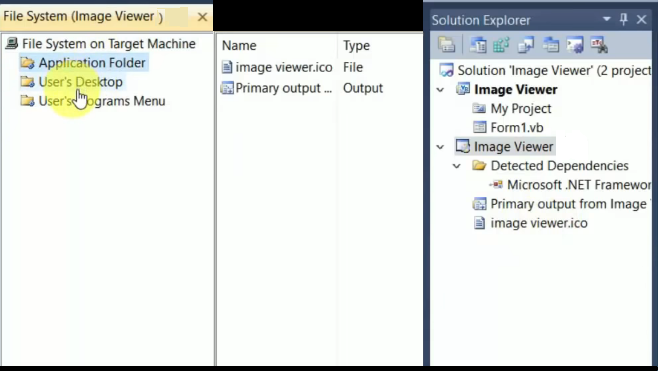Viewport: 659px width, 371px height.
Task: Click the User's Desktop folder icon
Action: [27, 82]
